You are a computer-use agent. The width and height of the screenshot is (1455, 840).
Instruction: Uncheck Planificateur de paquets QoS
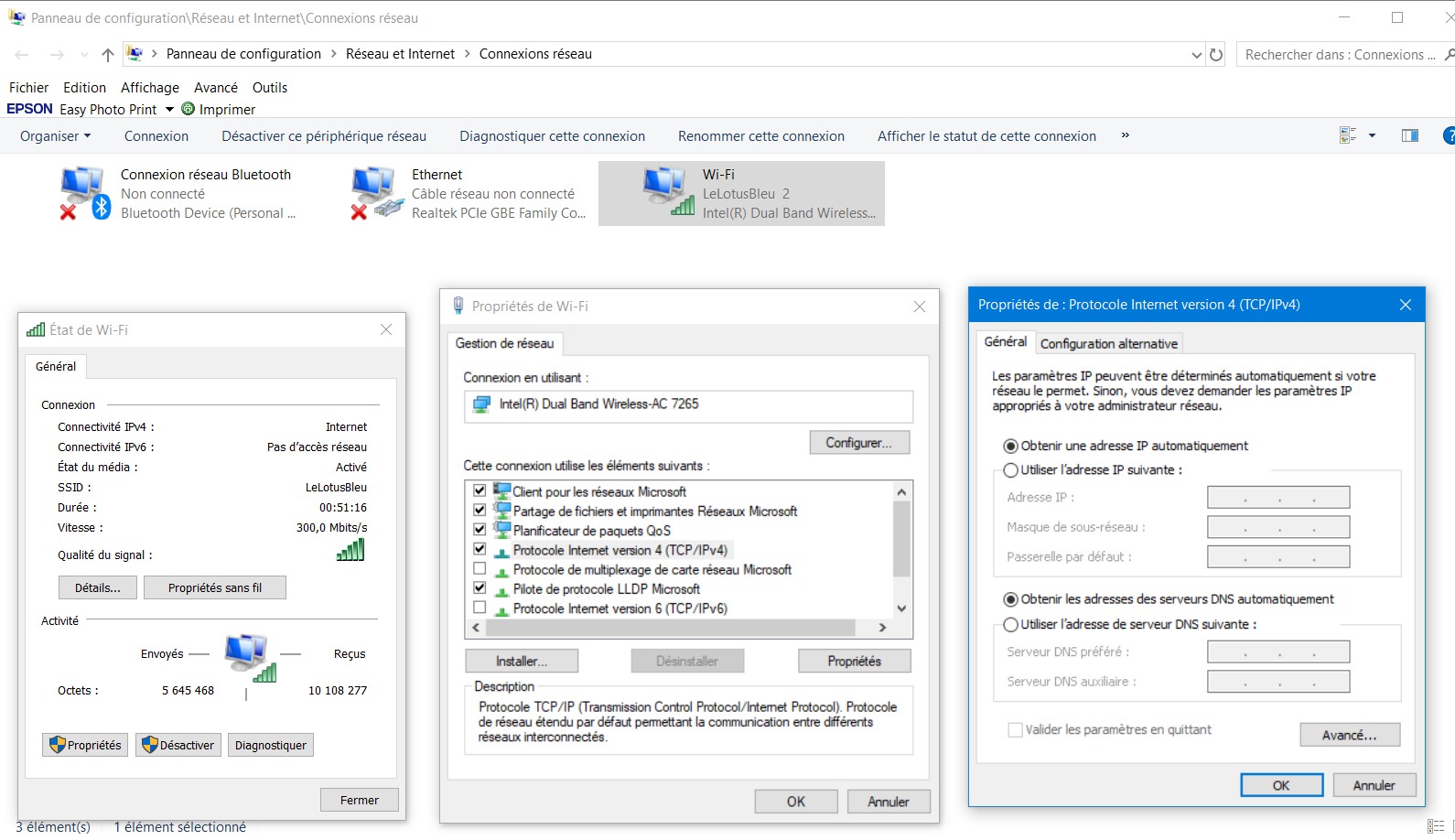click(480, 530)
